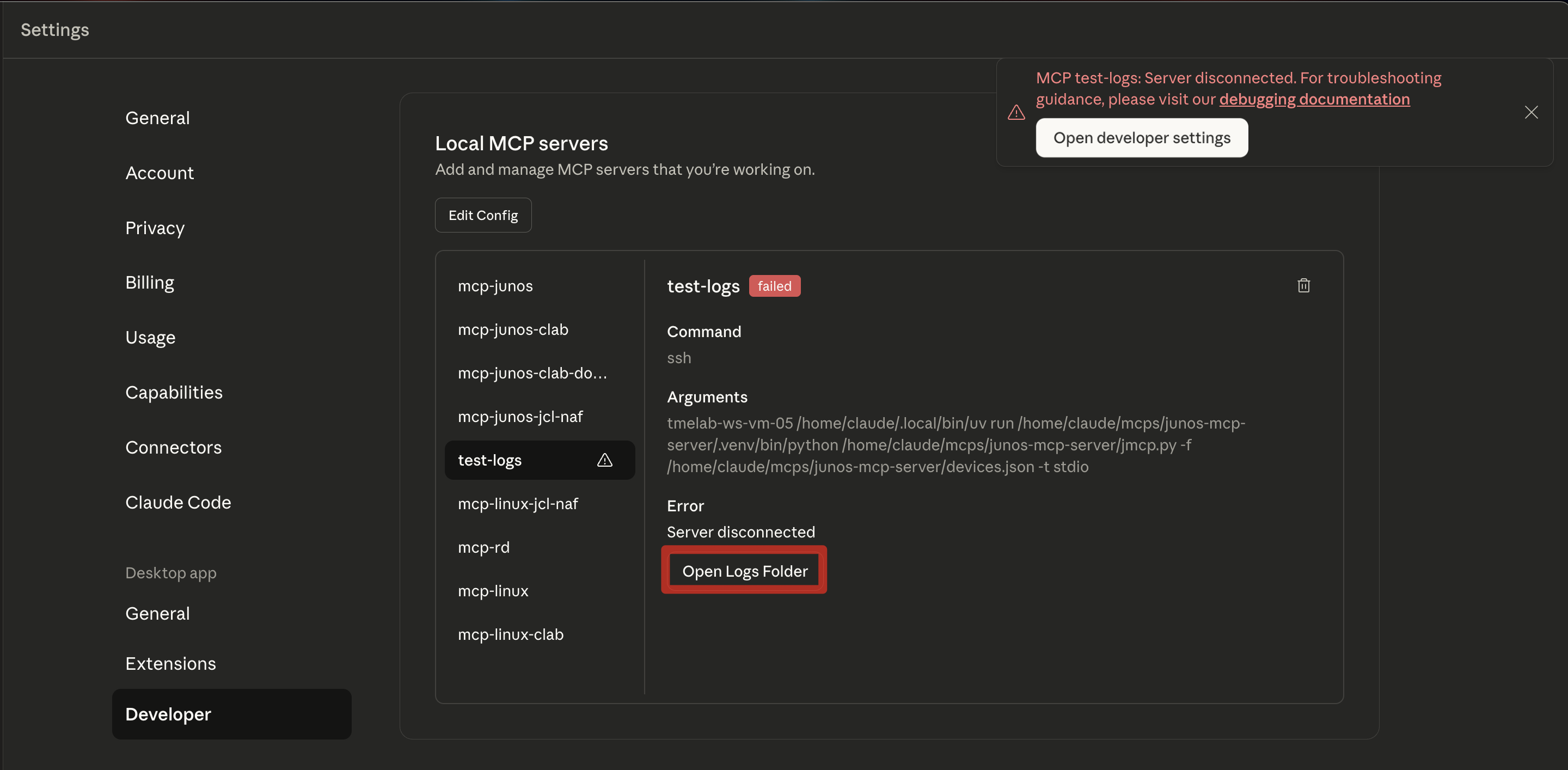Open the Account settings section

tap(231, 173)
